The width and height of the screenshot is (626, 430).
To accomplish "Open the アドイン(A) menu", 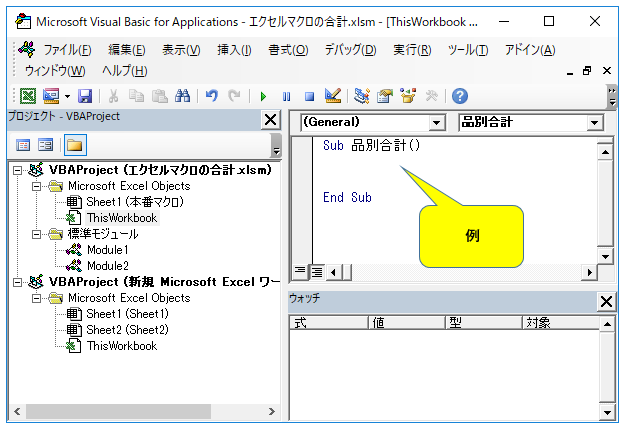I will pos(530,50).
